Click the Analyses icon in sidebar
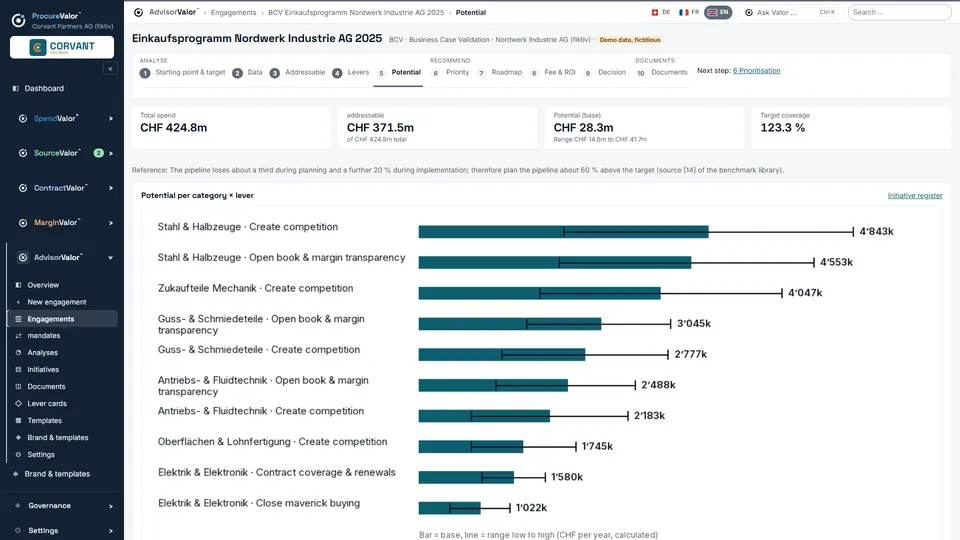Viewport: 960px width, 540px height. point(18,353)
